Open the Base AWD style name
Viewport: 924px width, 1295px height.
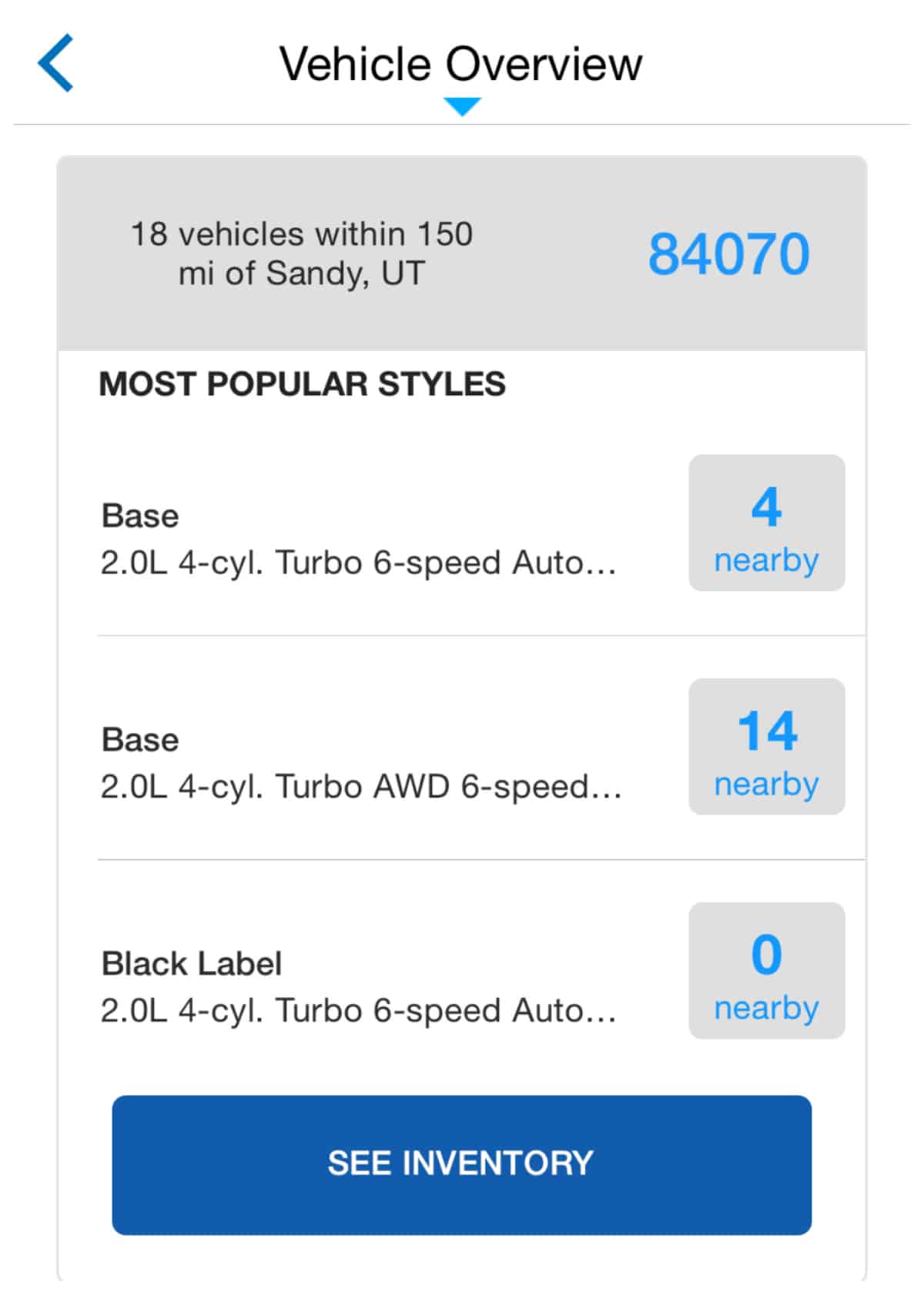140,740
